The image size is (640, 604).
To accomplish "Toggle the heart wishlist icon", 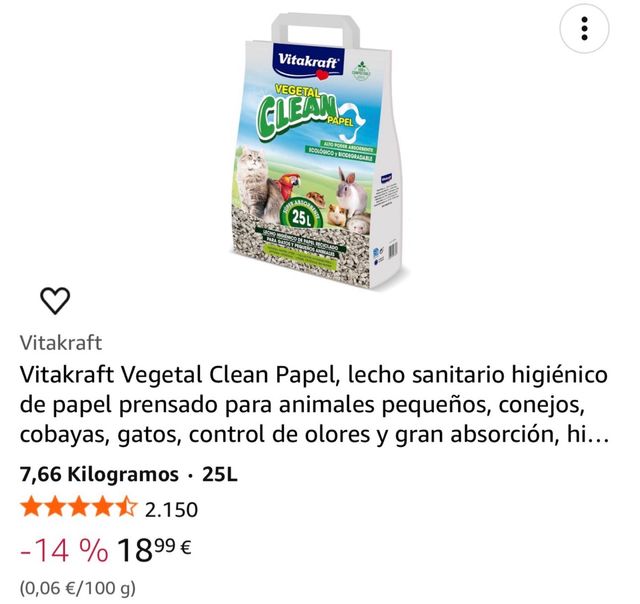I will tap(55, 301).
